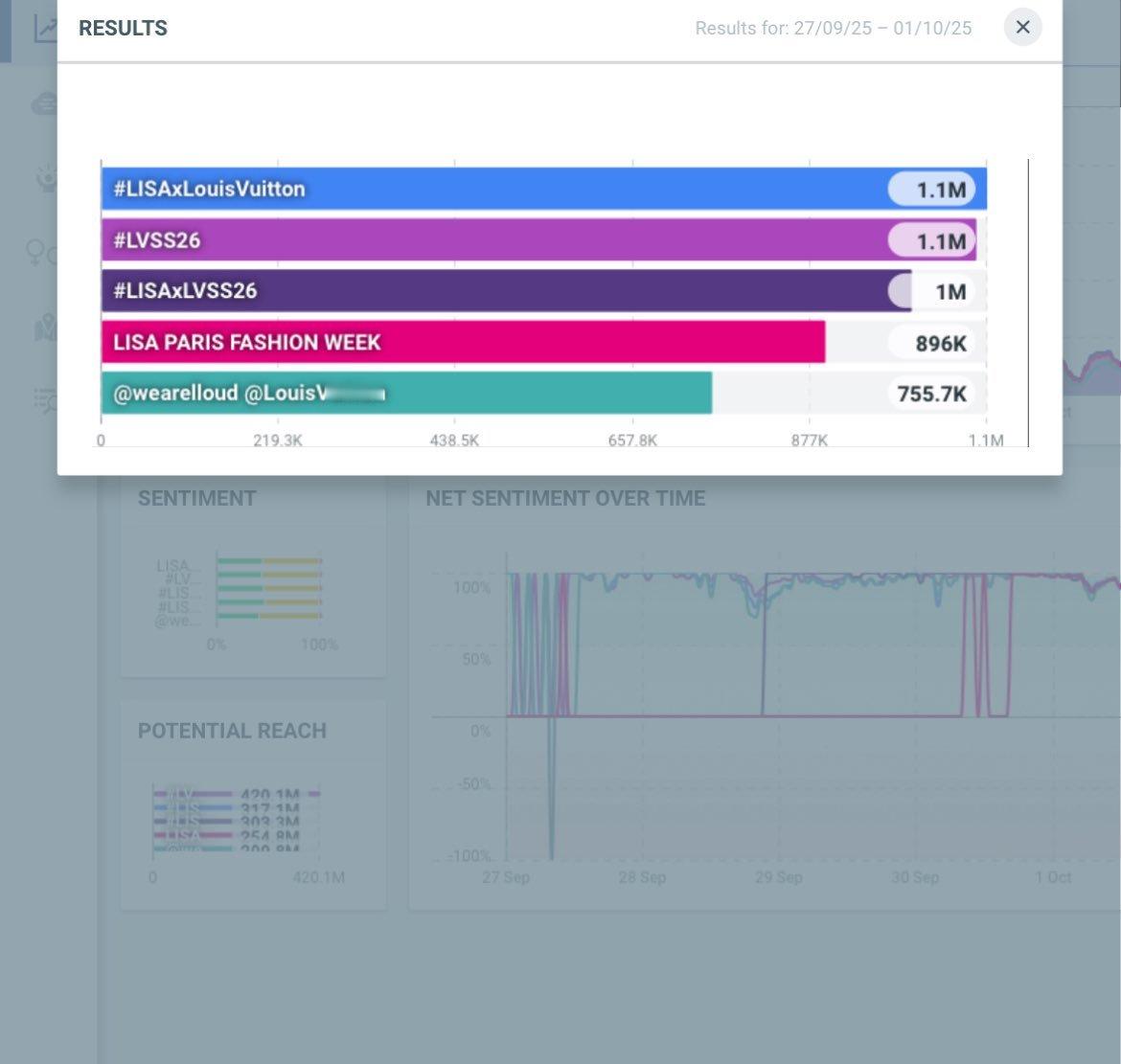The width and height of the screenshot is (1121, 1064).
Task: Click the 438.5K axis label
Action: tap(455, 441)
